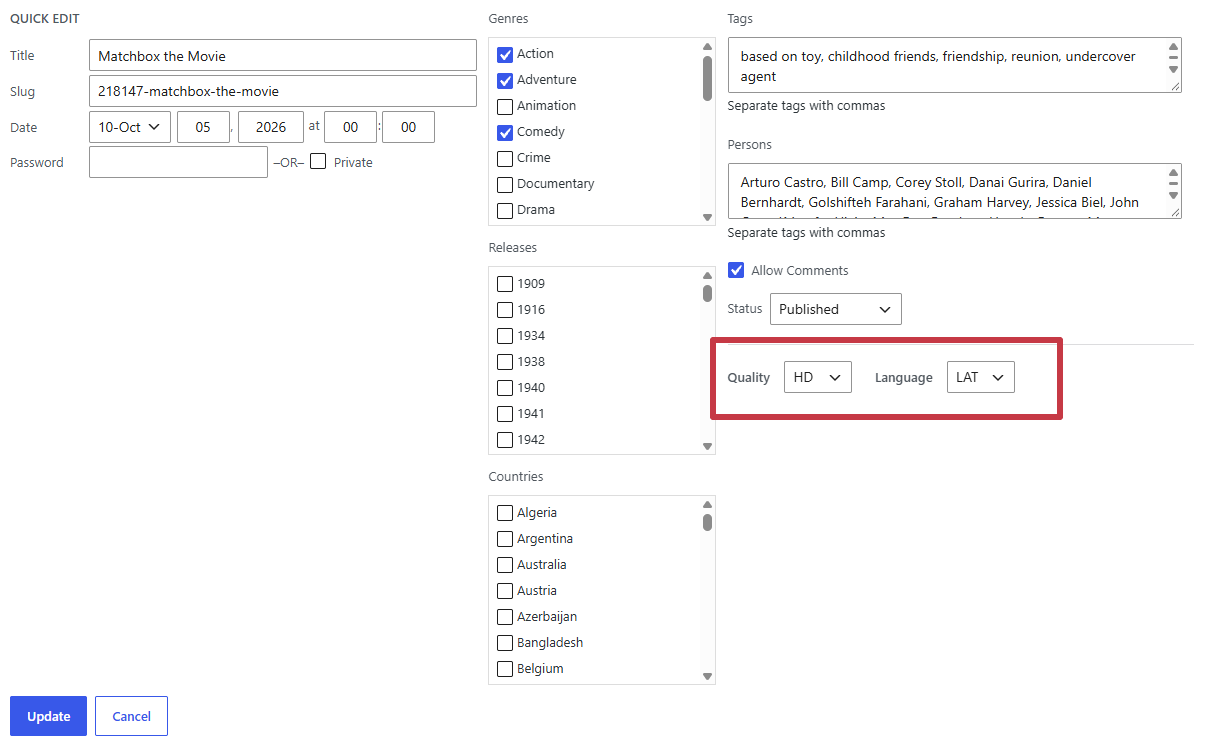
Task: Open the month 10-Oct dropdown
Action: click(x=130, y=127)
